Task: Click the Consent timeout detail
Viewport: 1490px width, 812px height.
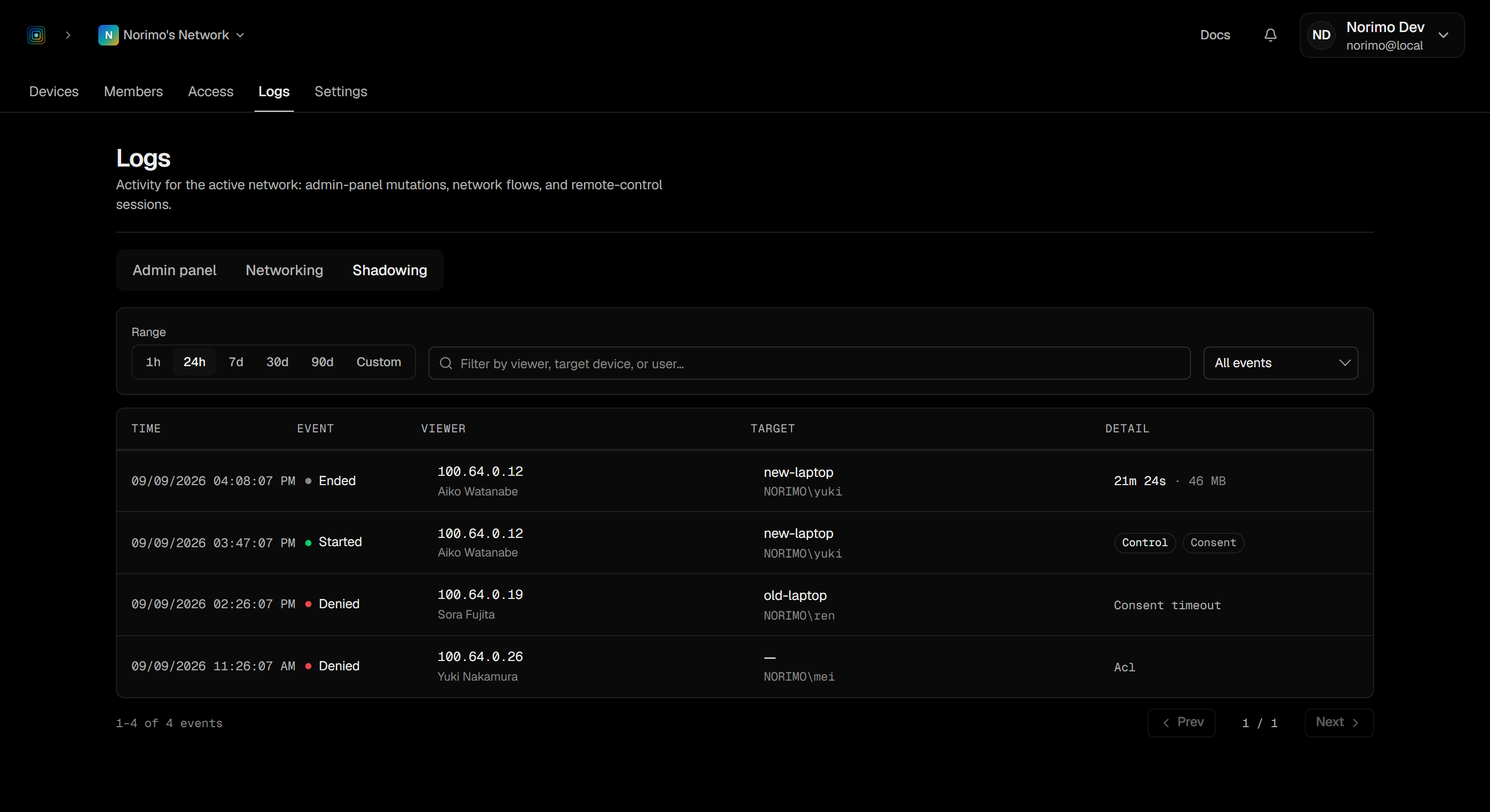Action: coord(1167,605)
